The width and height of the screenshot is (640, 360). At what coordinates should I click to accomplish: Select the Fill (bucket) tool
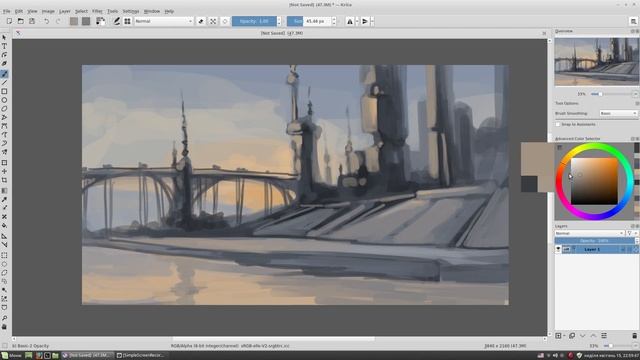point(4,226)
